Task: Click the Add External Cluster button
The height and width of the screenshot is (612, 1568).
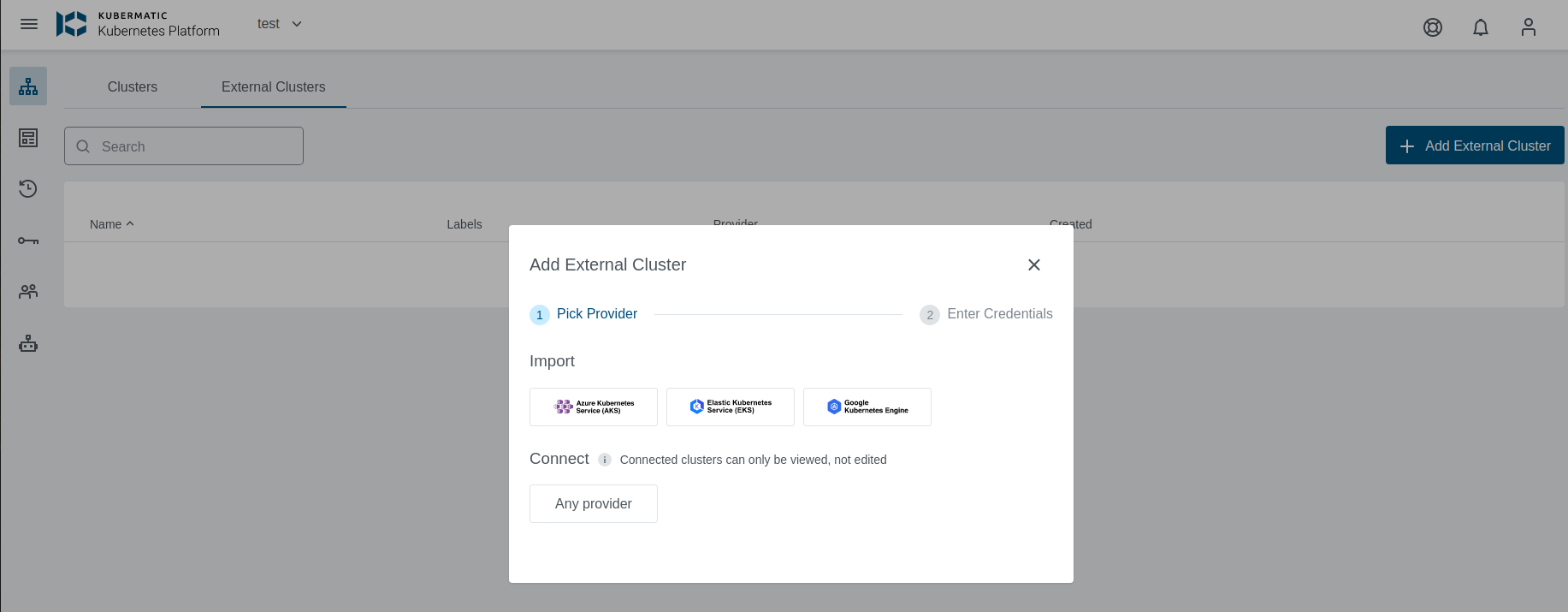Action: point(1474,145)
